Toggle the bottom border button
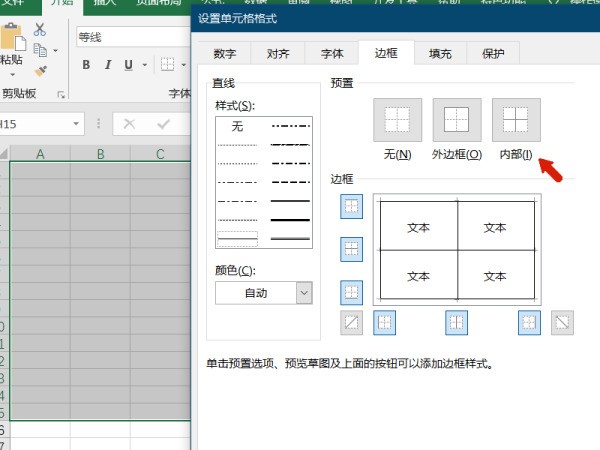 352,292
